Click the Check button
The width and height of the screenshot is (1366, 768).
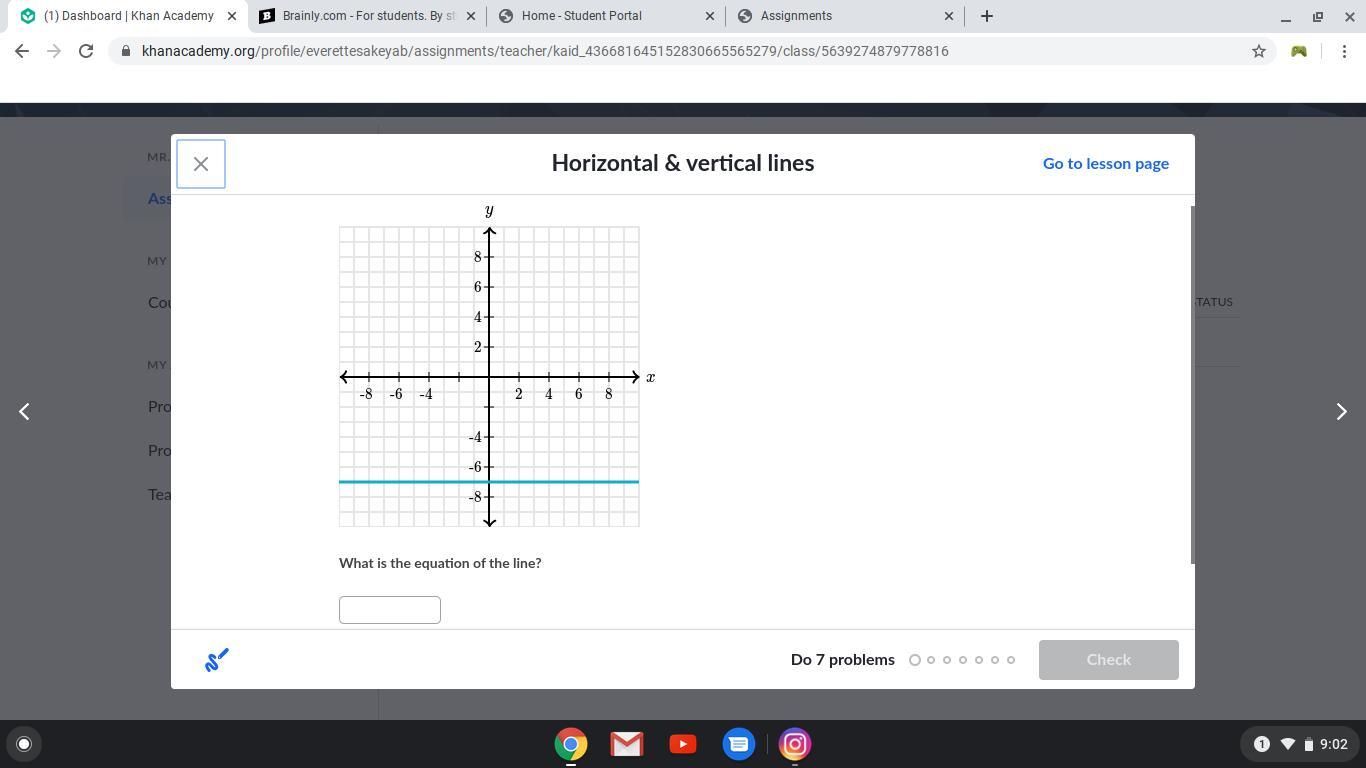(1109, 660)
